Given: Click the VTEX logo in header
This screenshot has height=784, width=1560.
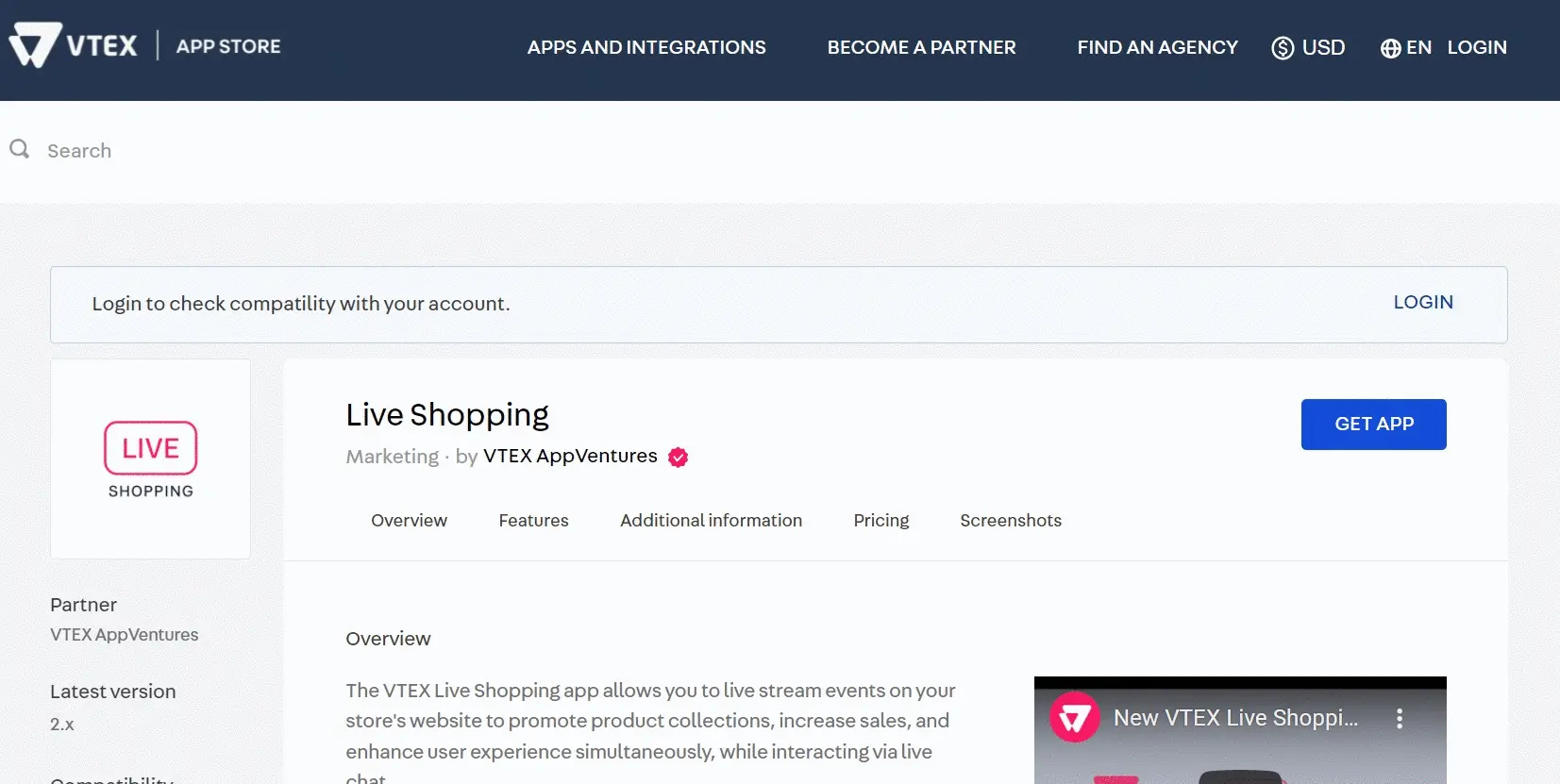Looking at the screenshot, I should (74, 45).
